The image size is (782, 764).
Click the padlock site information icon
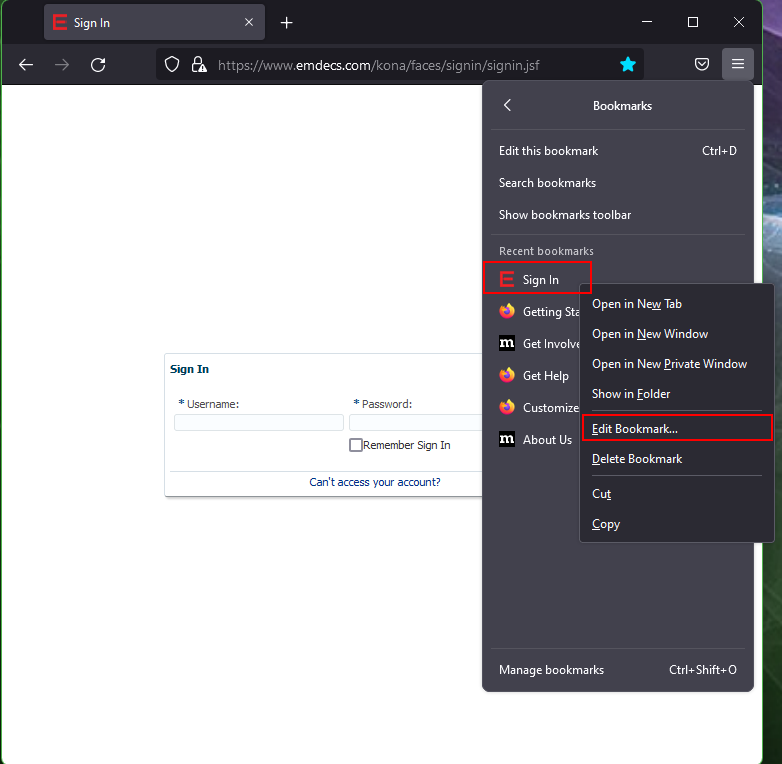(199, 64)
